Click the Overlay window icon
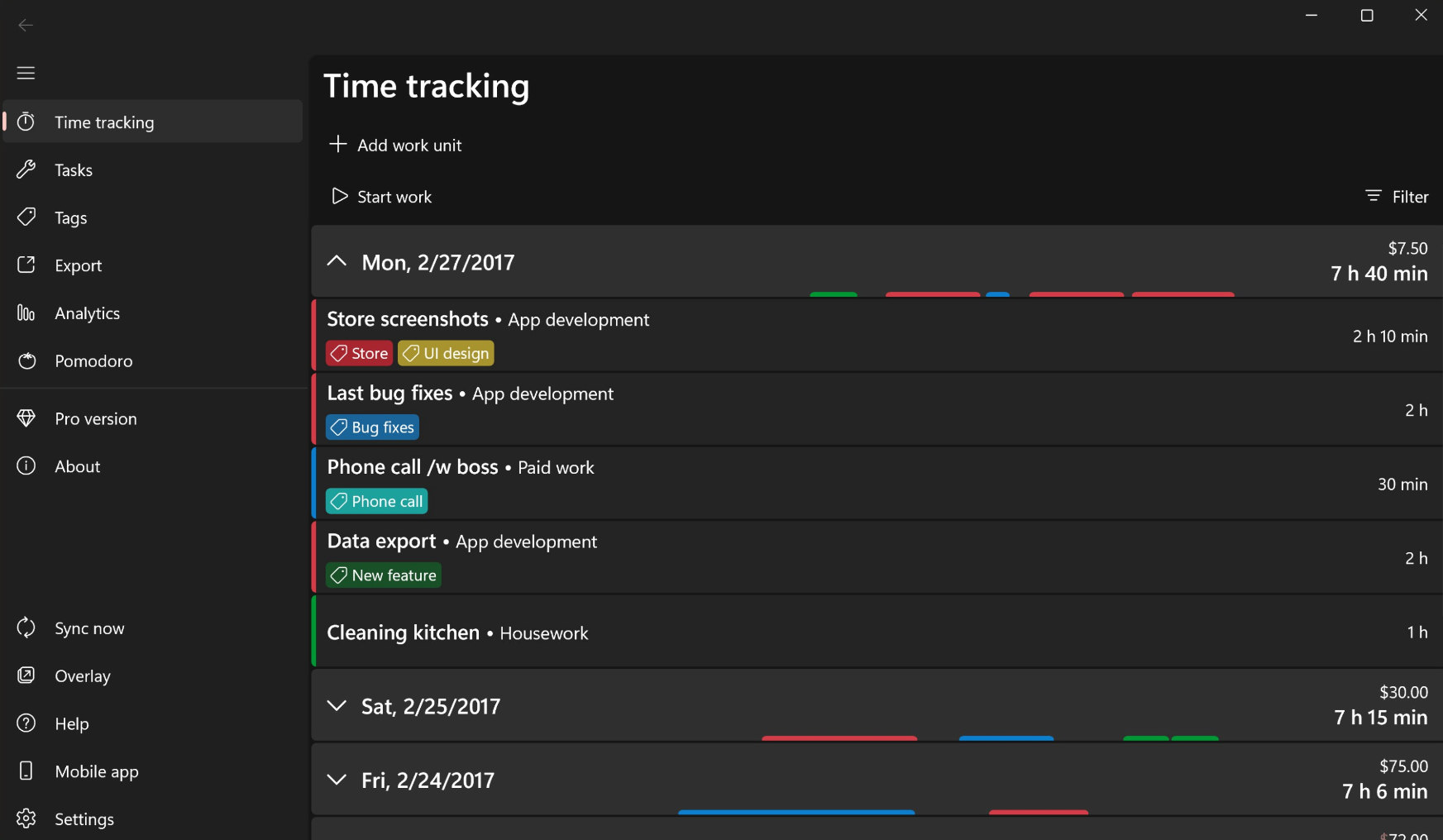Screen dimensions: 1443x840 tap(26, 675)
